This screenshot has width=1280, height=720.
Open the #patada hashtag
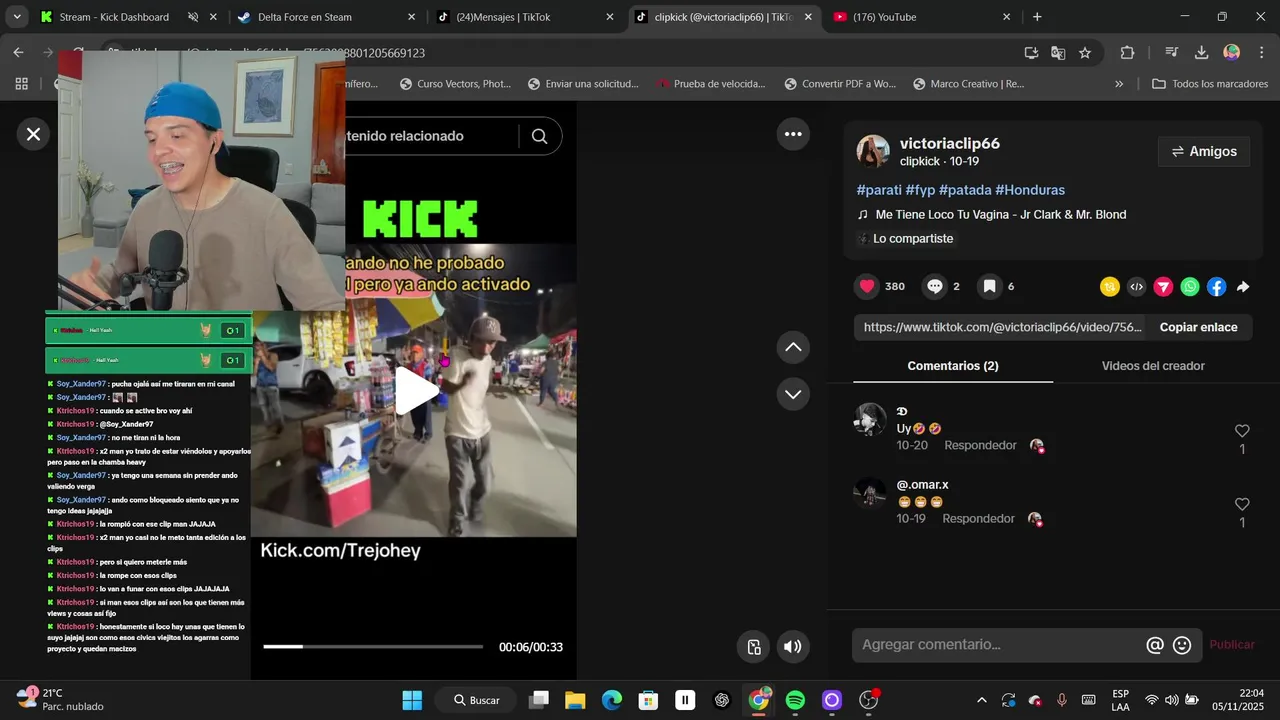click(965, 190)
